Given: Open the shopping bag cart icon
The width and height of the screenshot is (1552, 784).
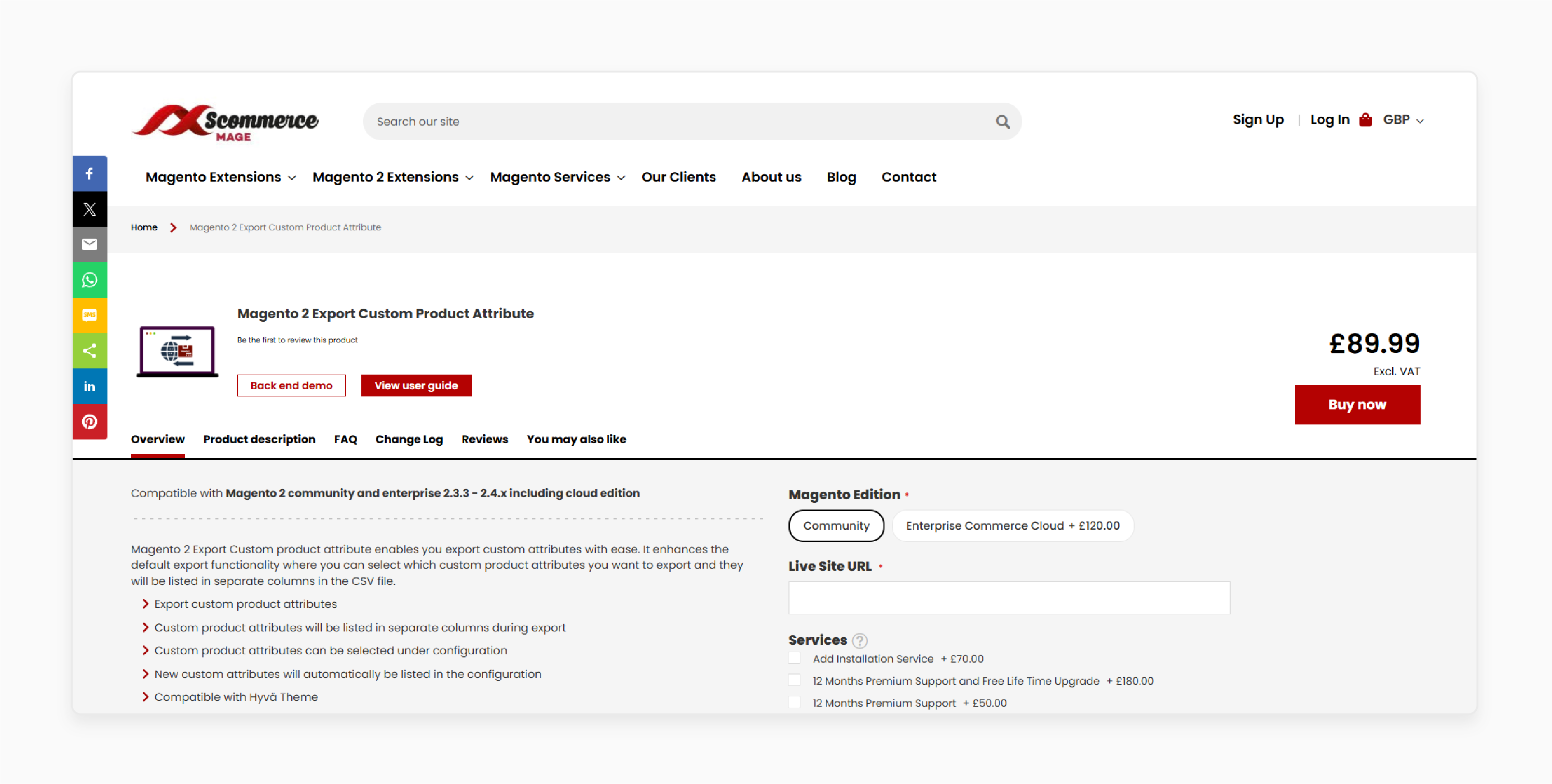Looking at the screenshot, I should (1365, 120).
